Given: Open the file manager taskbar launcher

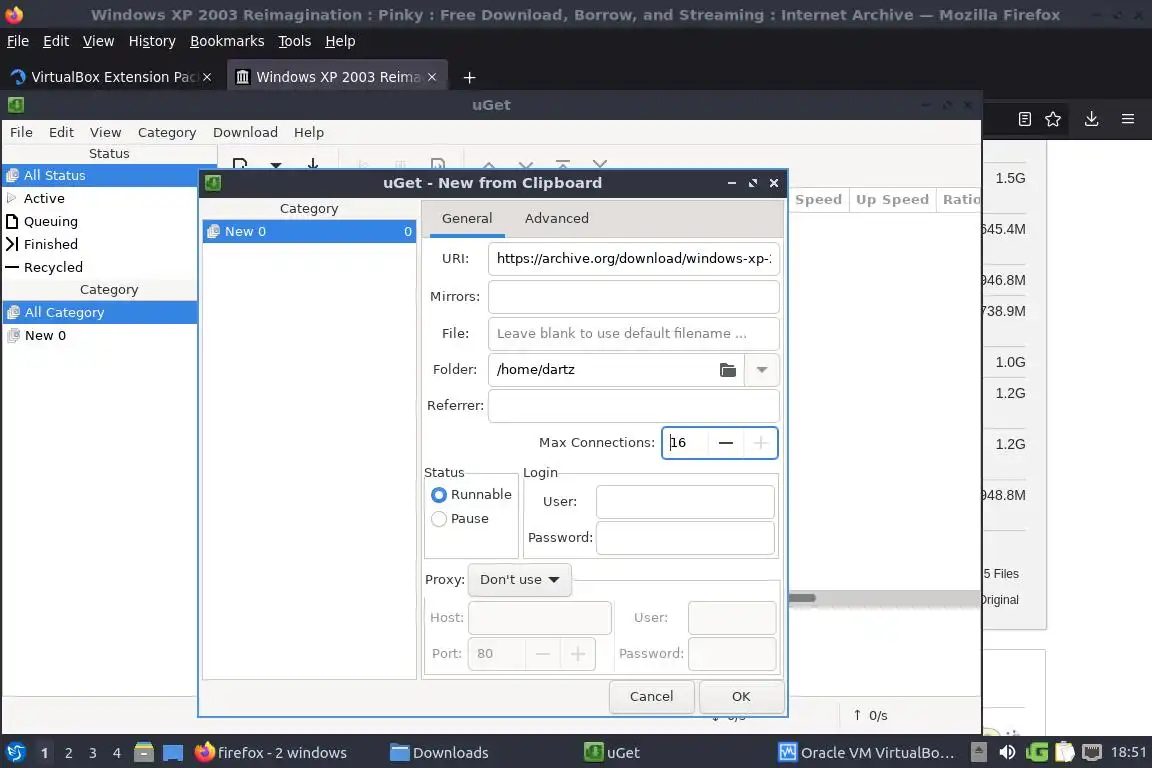Looking at the screenshot, I should (x=144, y=753).
